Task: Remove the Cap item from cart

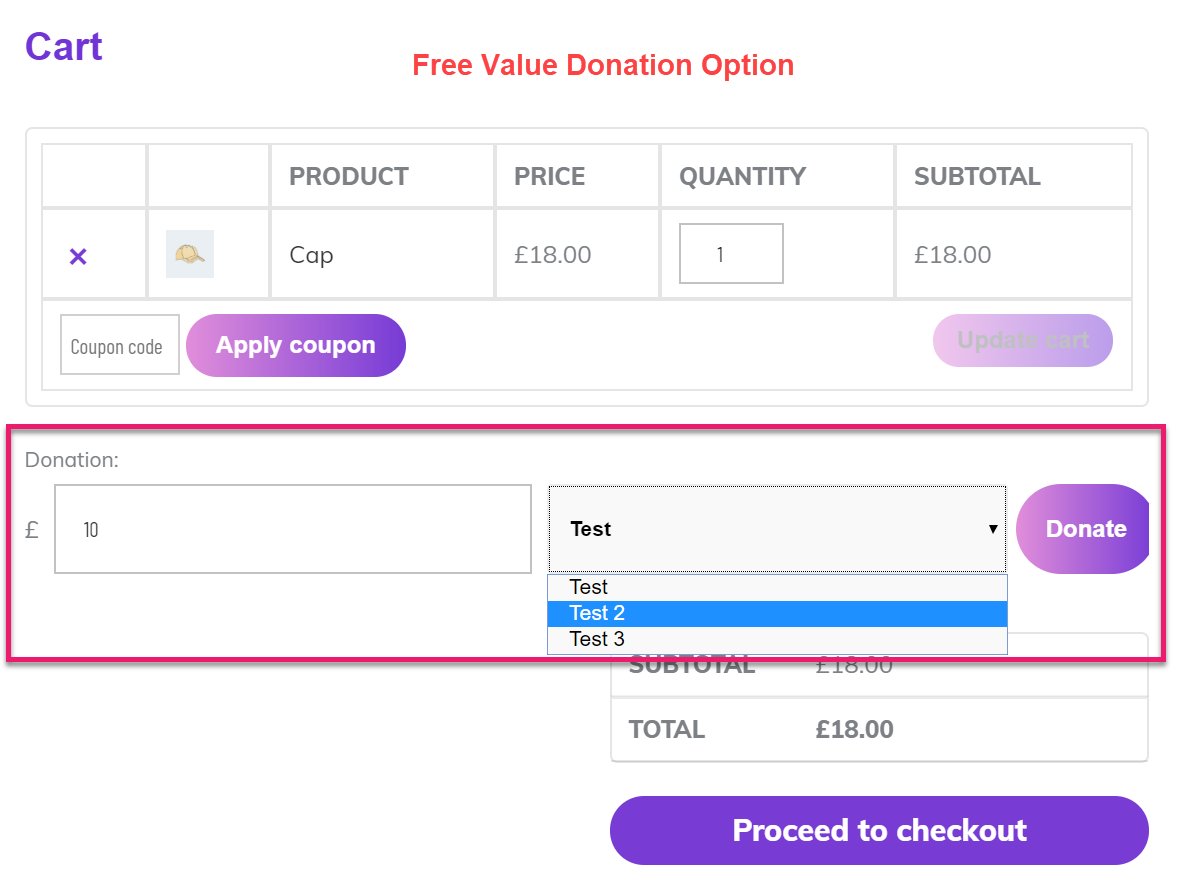Action: (78, 256)
